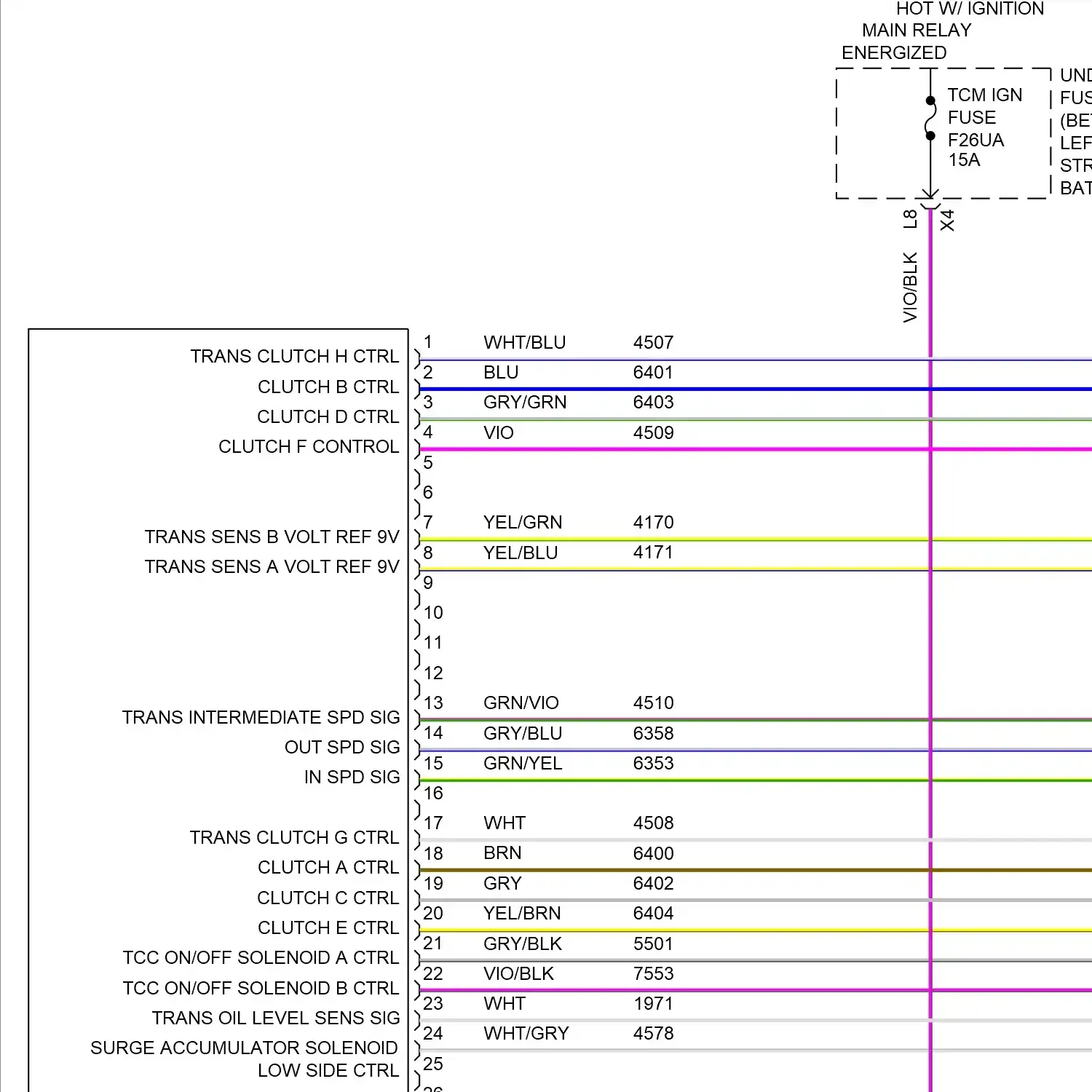Select circuit number 4510

click(x=654, y=703)
